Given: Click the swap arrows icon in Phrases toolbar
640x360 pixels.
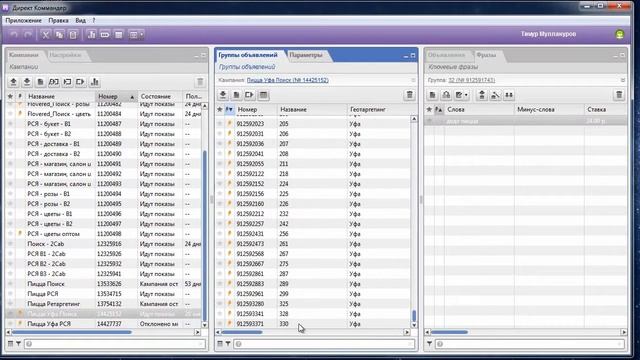Looking at the screenshot, I should pyautogui.click(x=509, y=95).
